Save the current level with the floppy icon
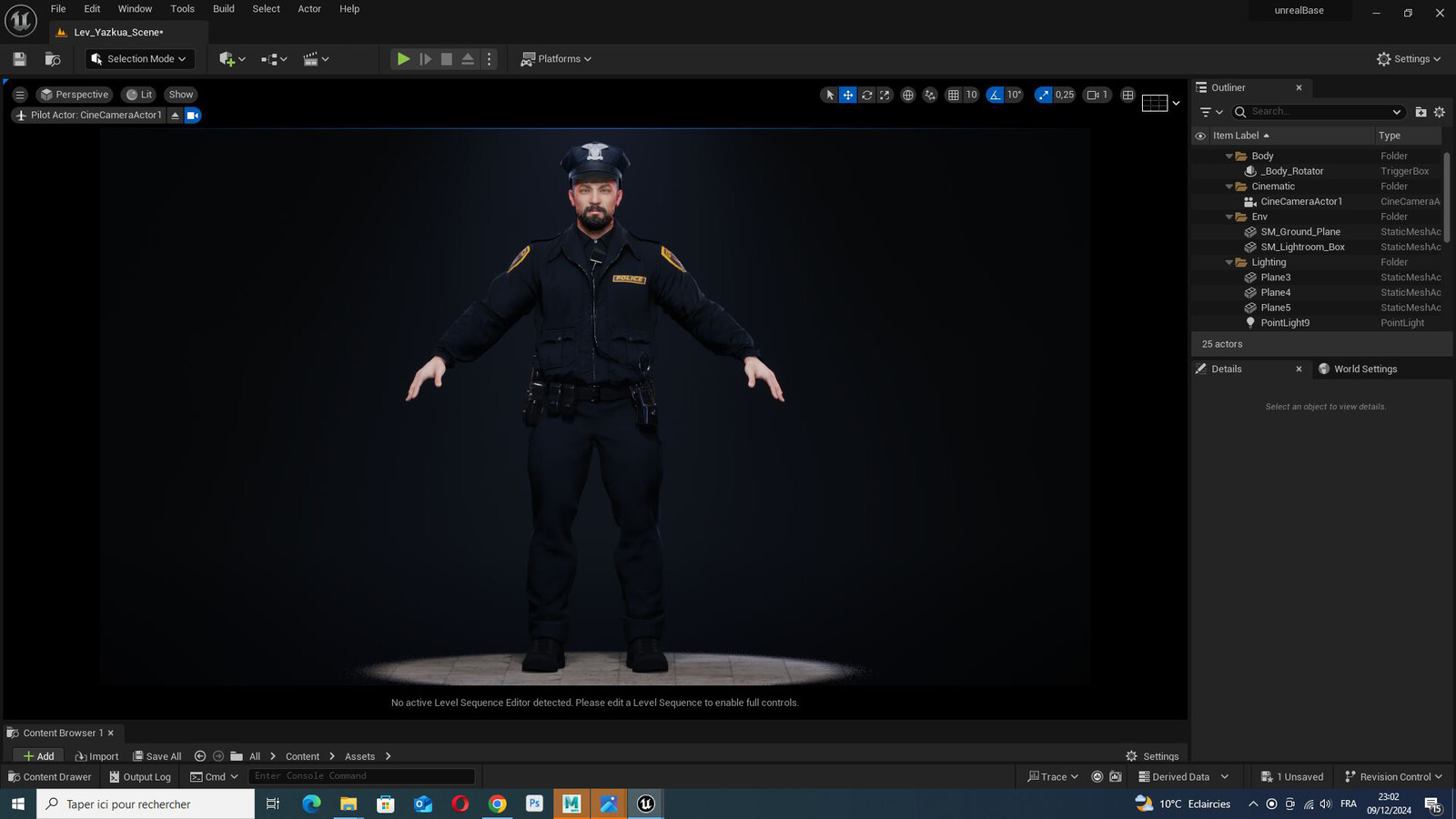 click(x=20, y=59)
